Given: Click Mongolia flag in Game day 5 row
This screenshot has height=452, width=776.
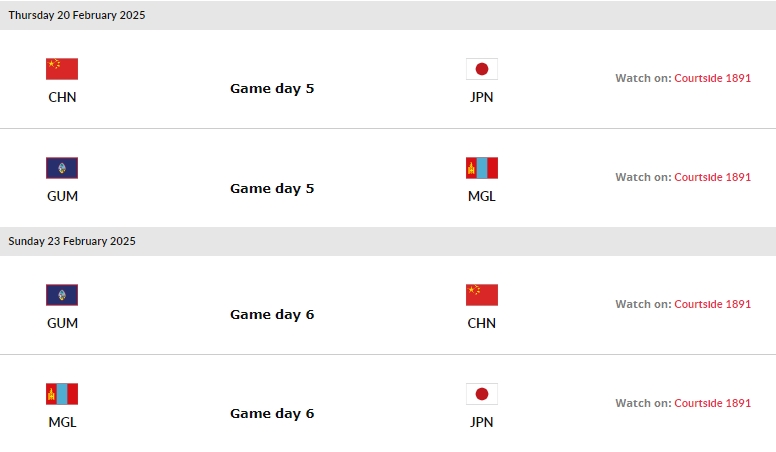Looking at the screenshot, I should tap(482, 168).
